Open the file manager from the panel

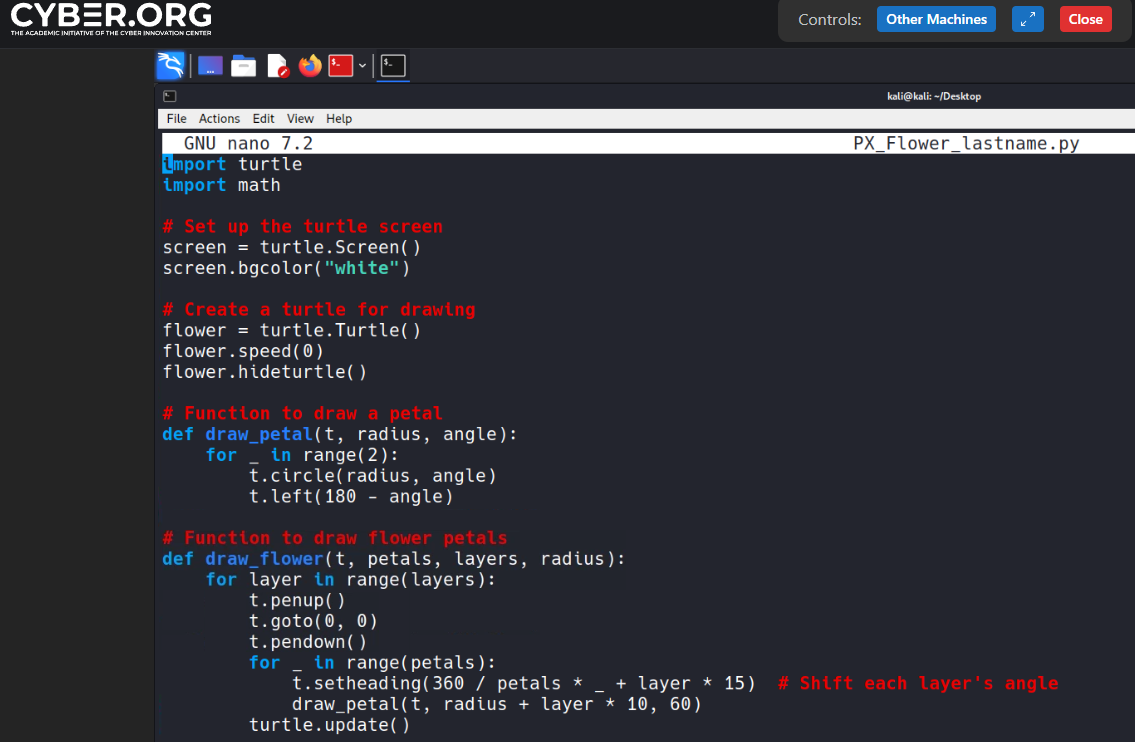(243, 66)
